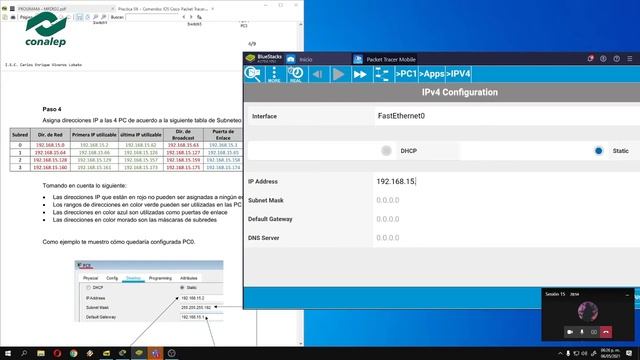Open the inspect magnifier tool in Packet Tracer
The width and height of the screenshot is (640, 360).
pos(254,74)
